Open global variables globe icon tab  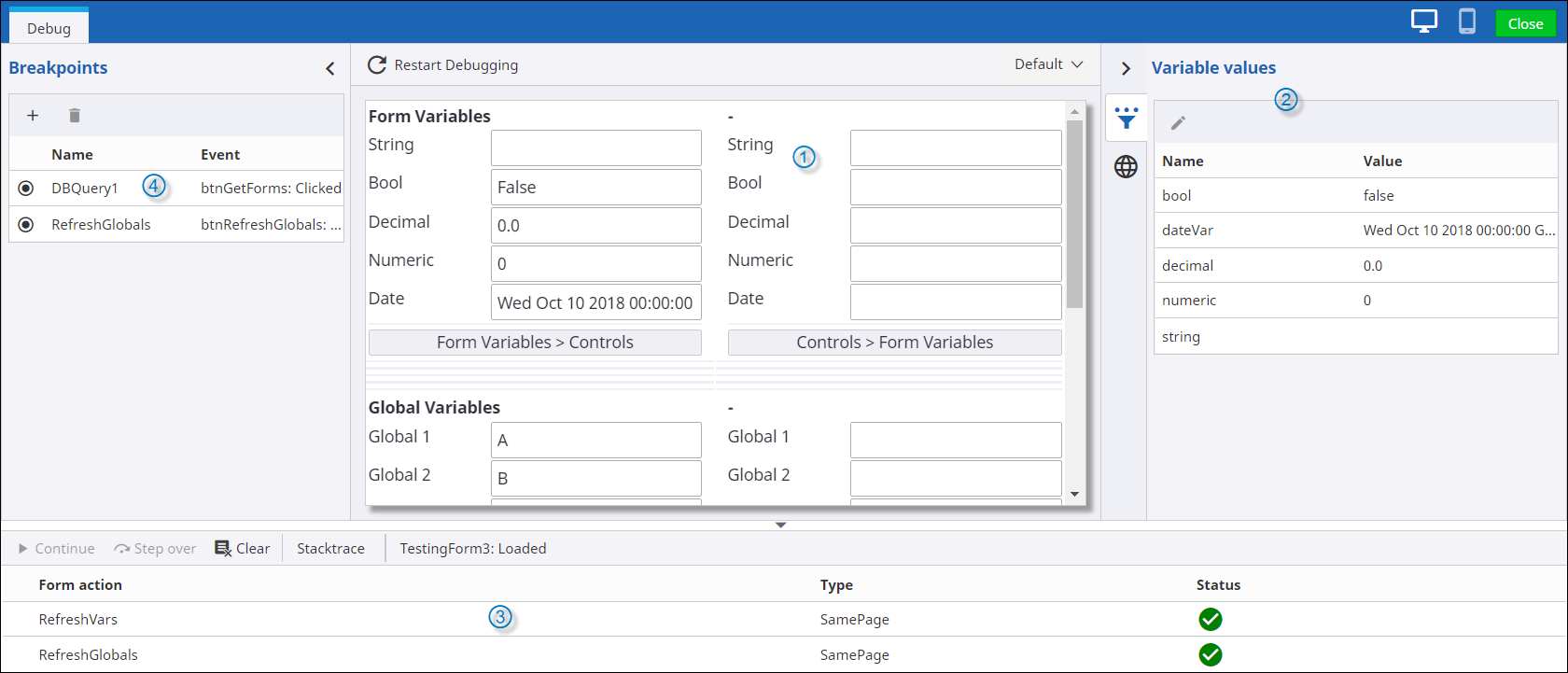point(1127,167)
